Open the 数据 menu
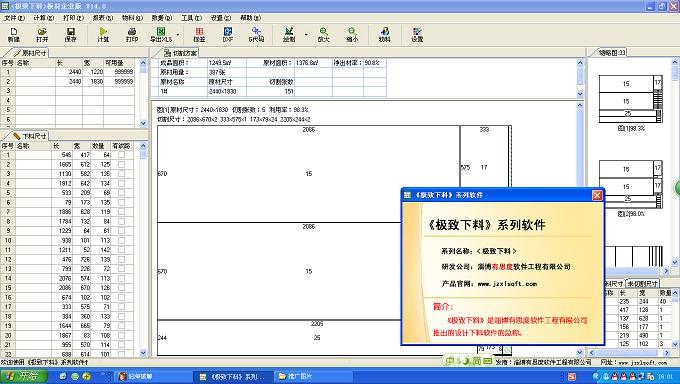 pos(162,18)
